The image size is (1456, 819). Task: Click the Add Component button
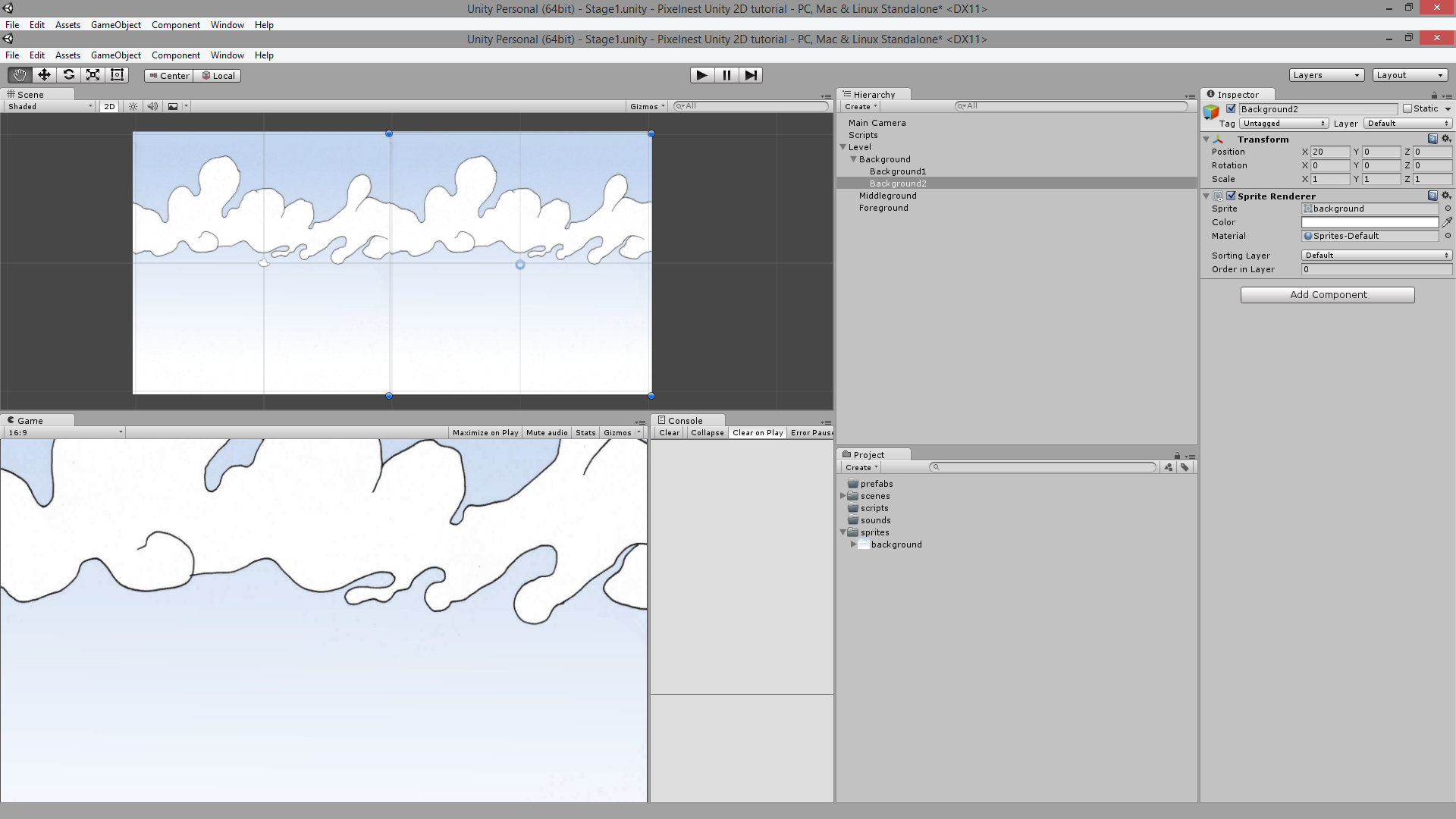(1328, 294)
